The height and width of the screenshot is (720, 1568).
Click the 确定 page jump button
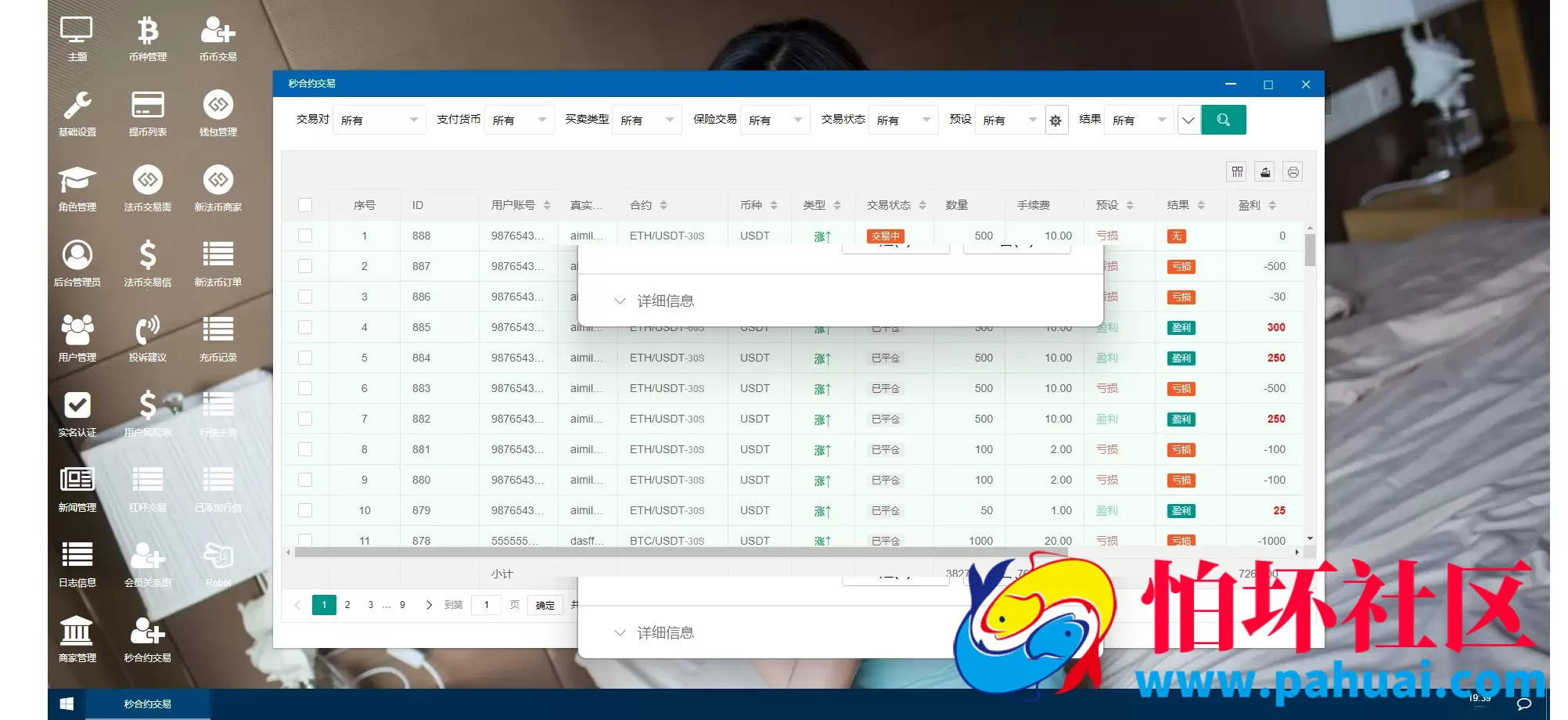click(545, 605)
